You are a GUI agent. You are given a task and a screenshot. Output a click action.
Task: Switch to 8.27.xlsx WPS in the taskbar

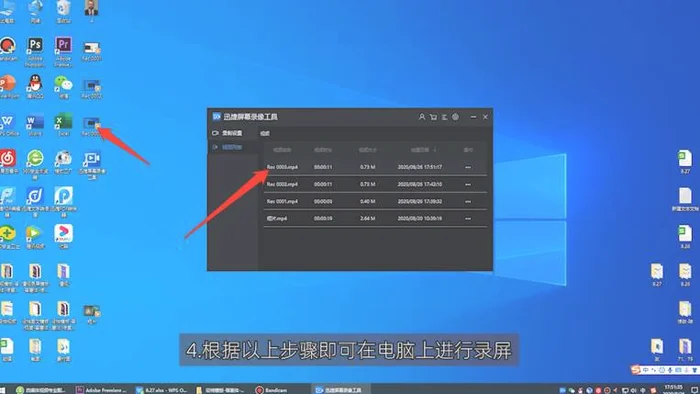[x=162, y=390]
